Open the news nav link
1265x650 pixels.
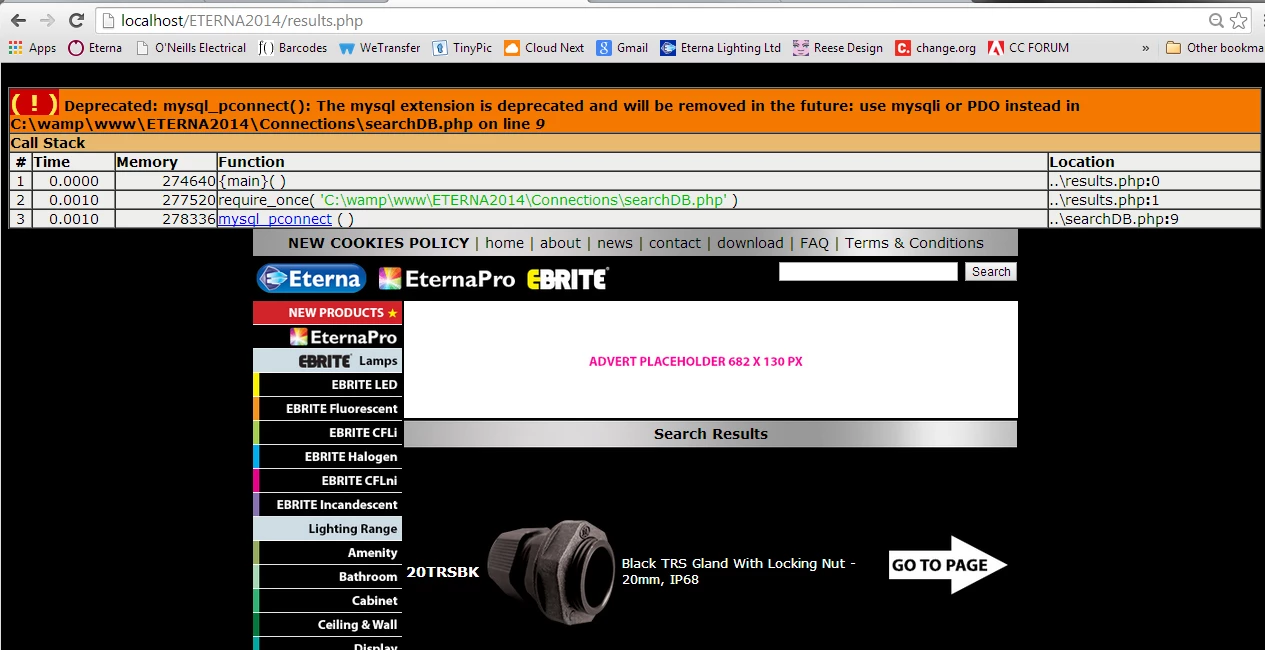(615, 243)
